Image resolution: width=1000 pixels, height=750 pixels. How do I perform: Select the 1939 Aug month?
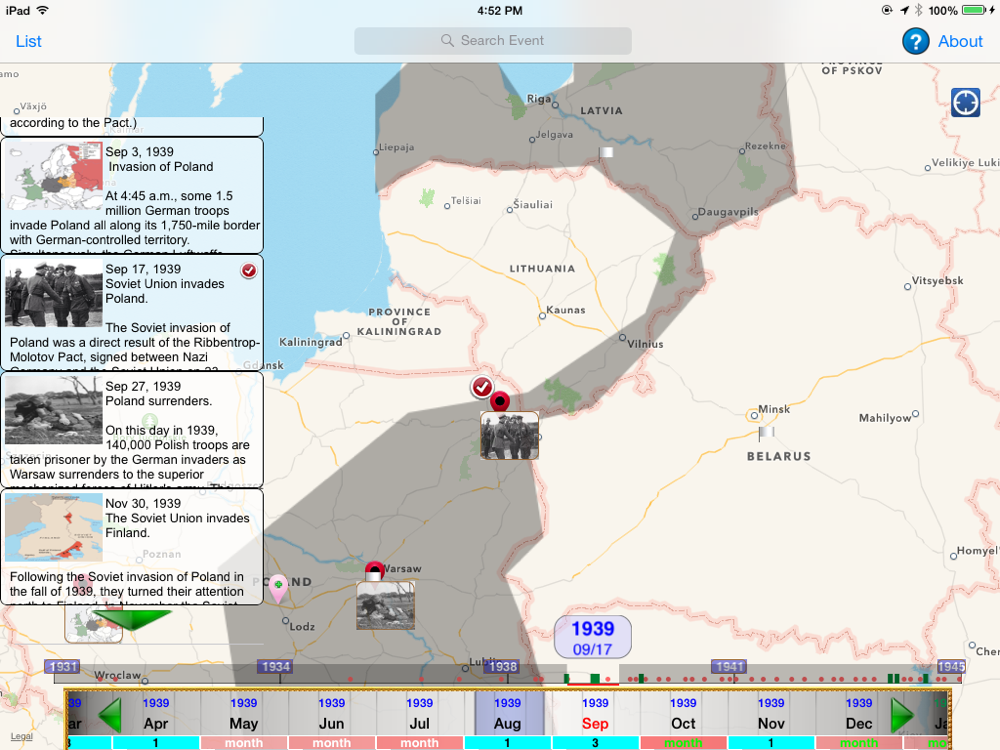pos(508,714)
